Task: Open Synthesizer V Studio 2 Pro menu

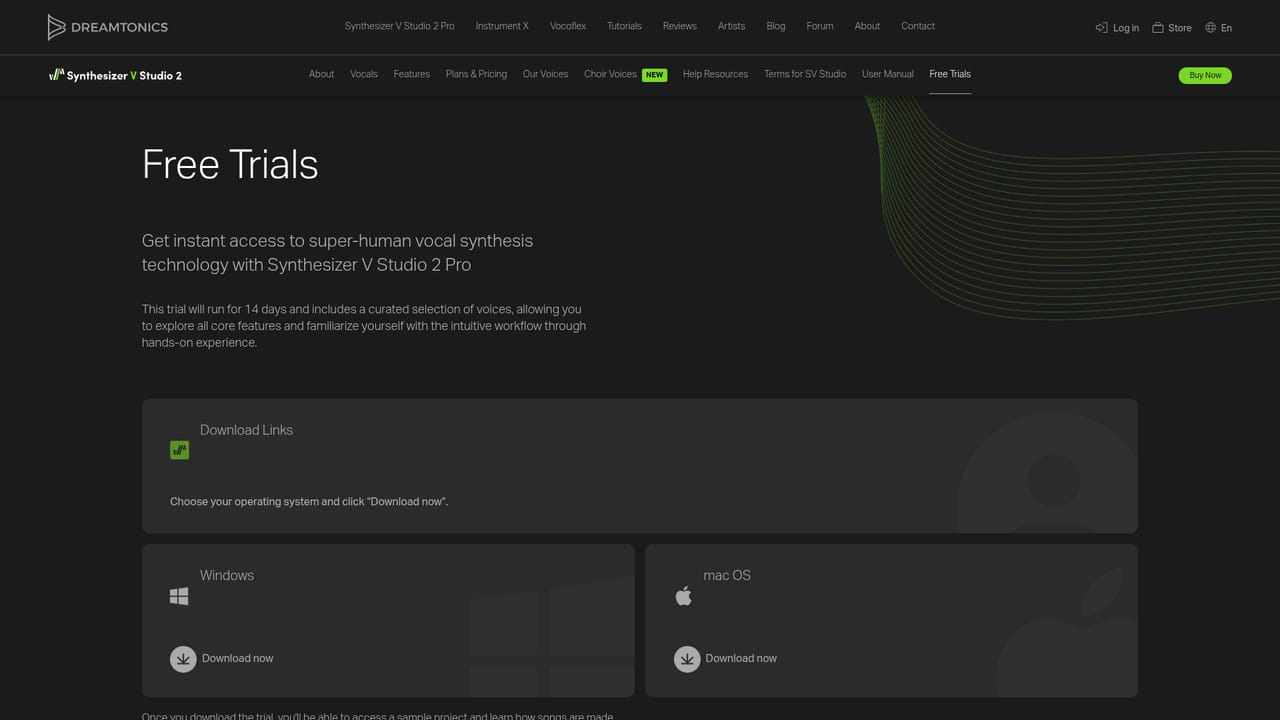Action: tap(399, 26)
